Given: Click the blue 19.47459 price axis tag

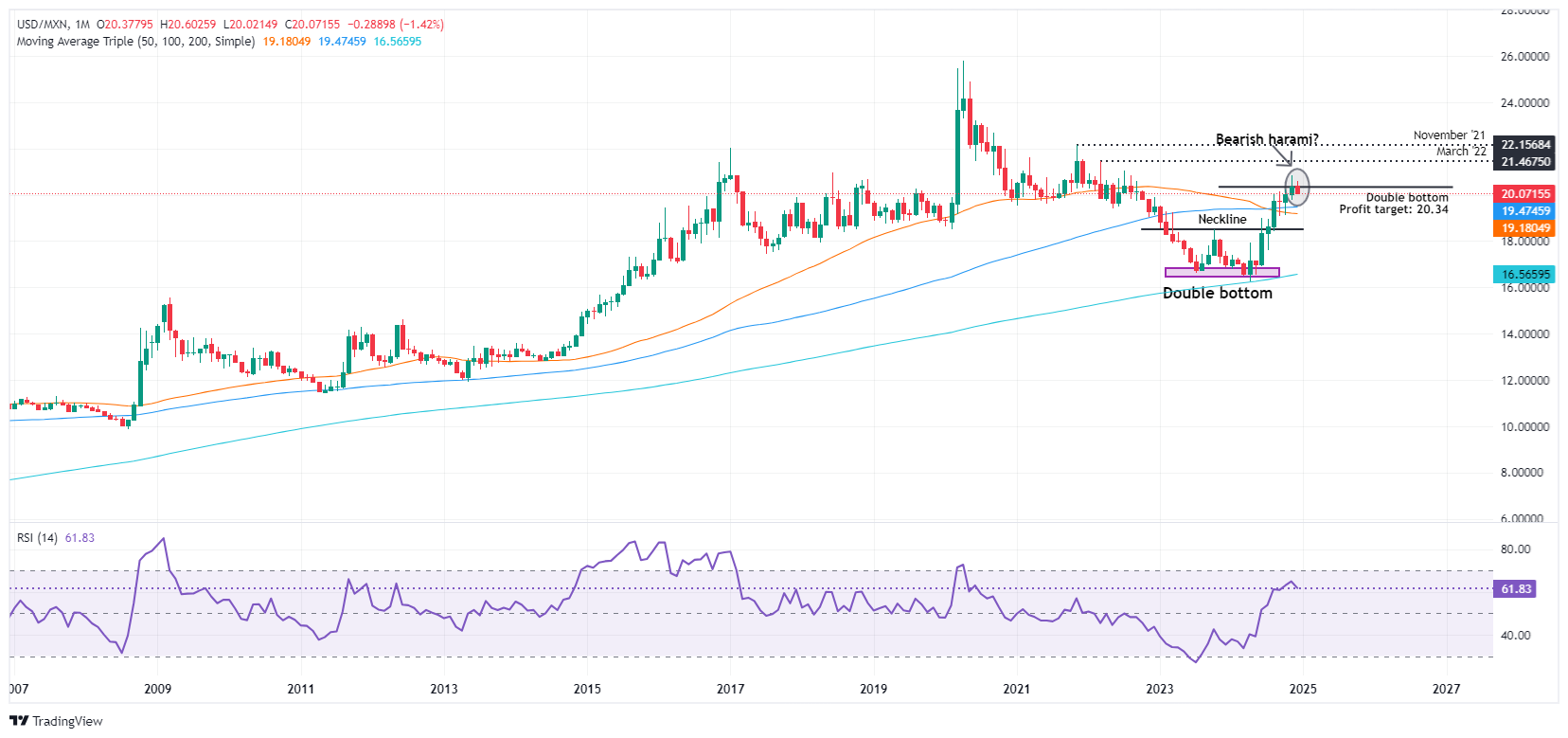Looking at the screenshot, I should click(1524, 211).
